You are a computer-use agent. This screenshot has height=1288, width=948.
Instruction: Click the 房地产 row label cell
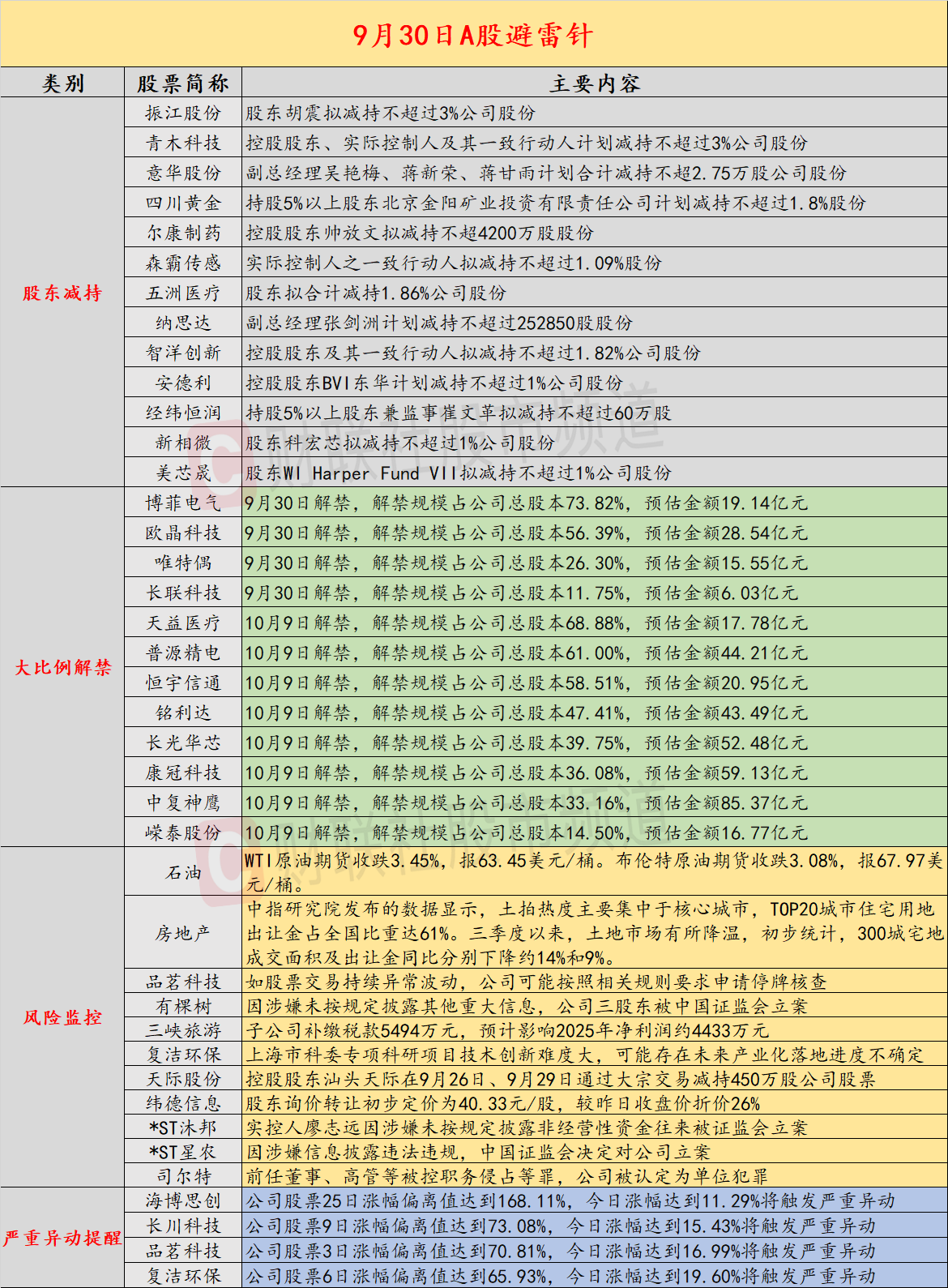pyautogui.click(x=183, y=933)
